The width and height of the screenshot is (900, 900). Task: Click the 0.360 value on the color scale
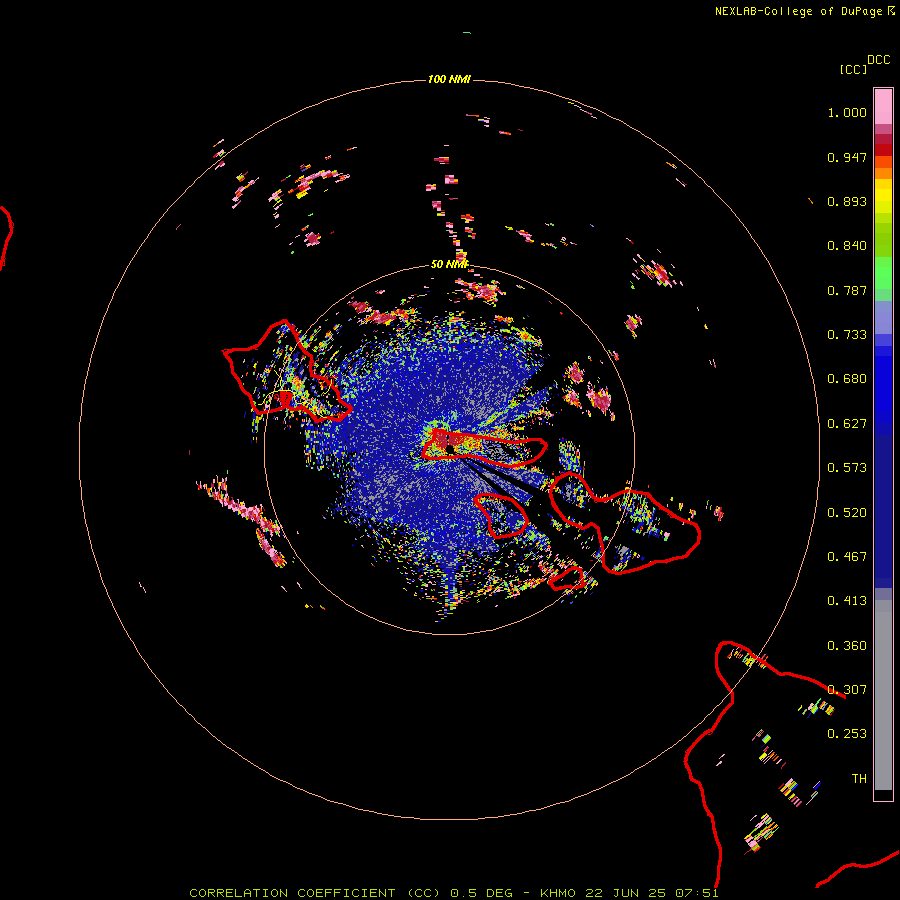click(847, 646)
